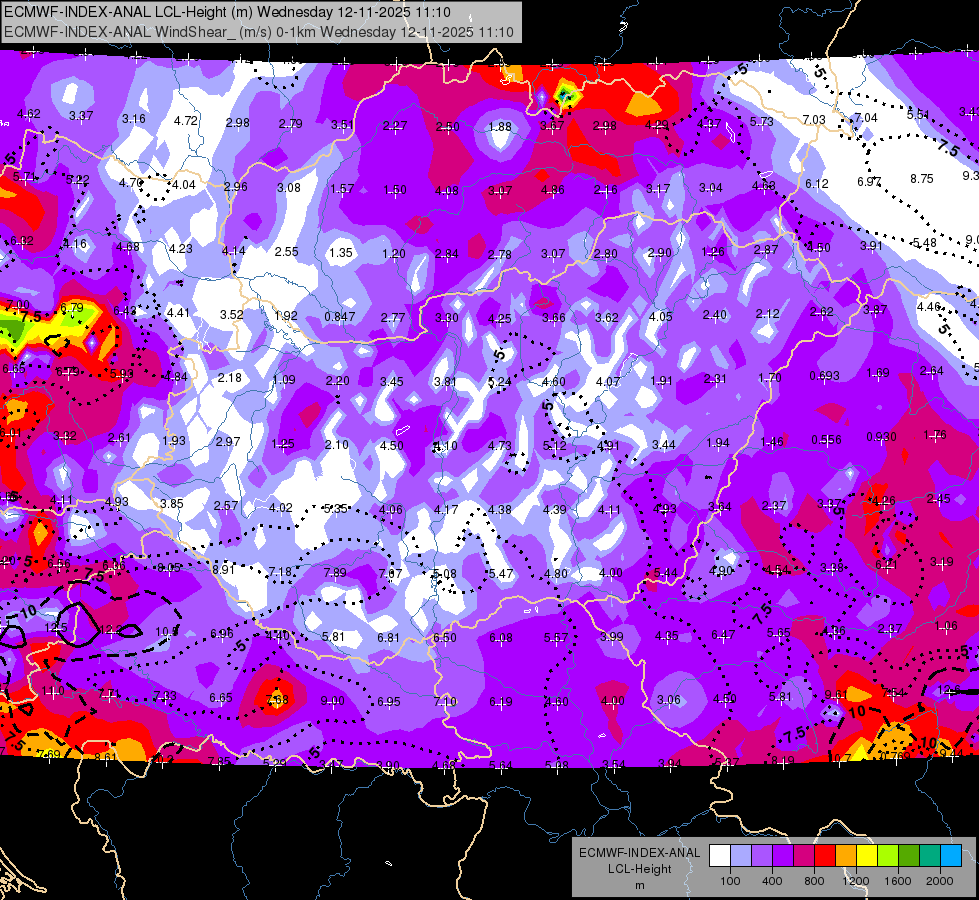979x900 pixels.
Task: Click the wind shear value '8.75'
Action: pyautogui.click(x=922, y=179)
